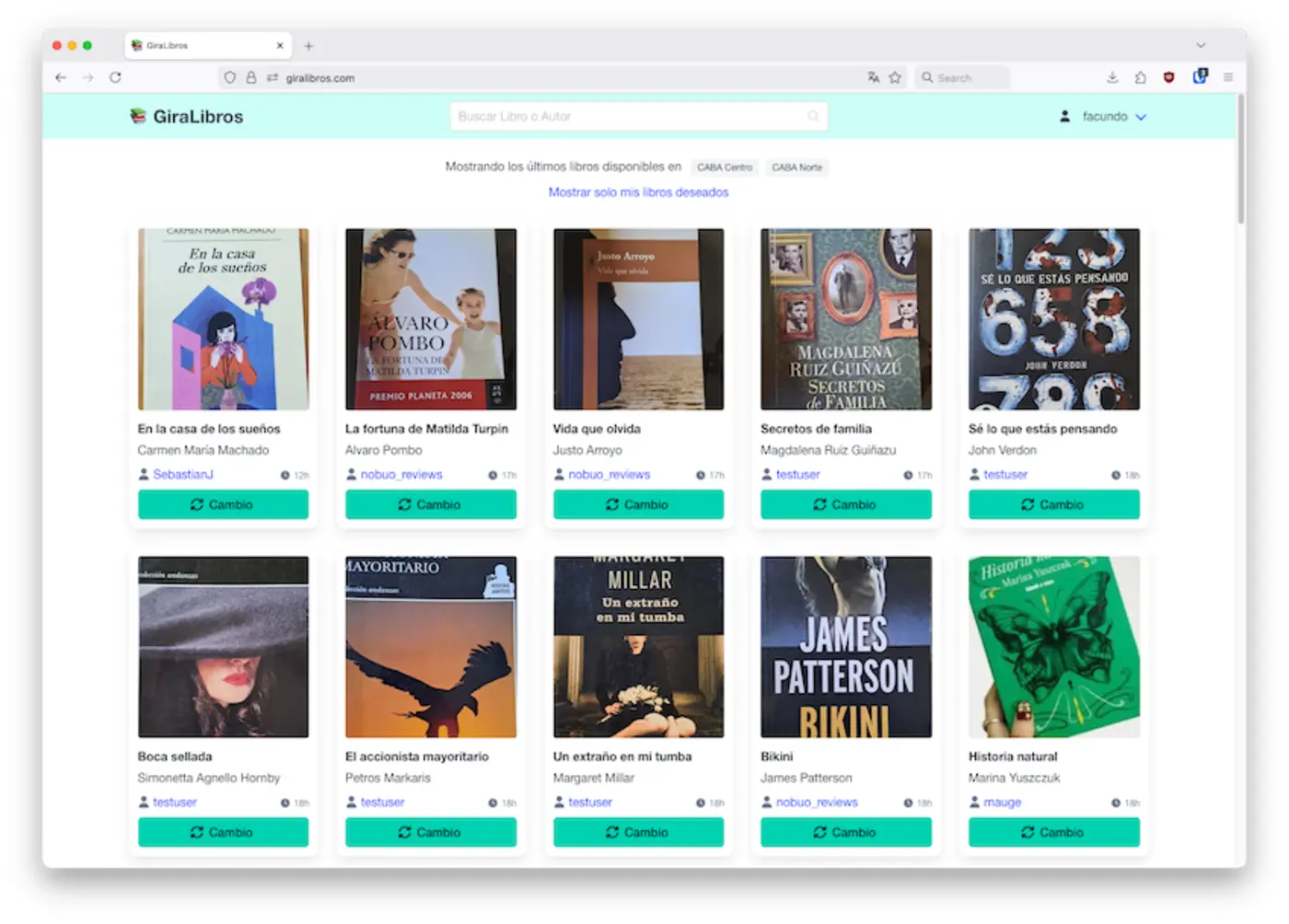Click the browser reload page icon
This screenshot has width=1289, height=924.
click(115, 78)
